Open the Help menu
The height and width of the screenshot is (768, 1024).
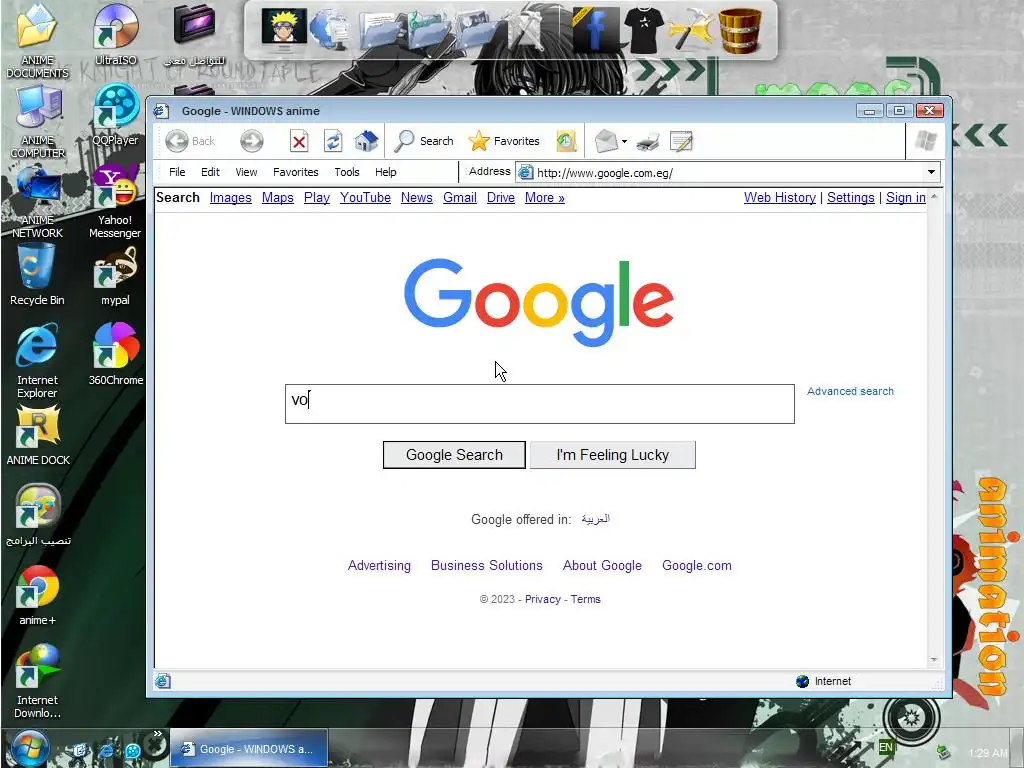pyautogui.click(x=385, y=172)
